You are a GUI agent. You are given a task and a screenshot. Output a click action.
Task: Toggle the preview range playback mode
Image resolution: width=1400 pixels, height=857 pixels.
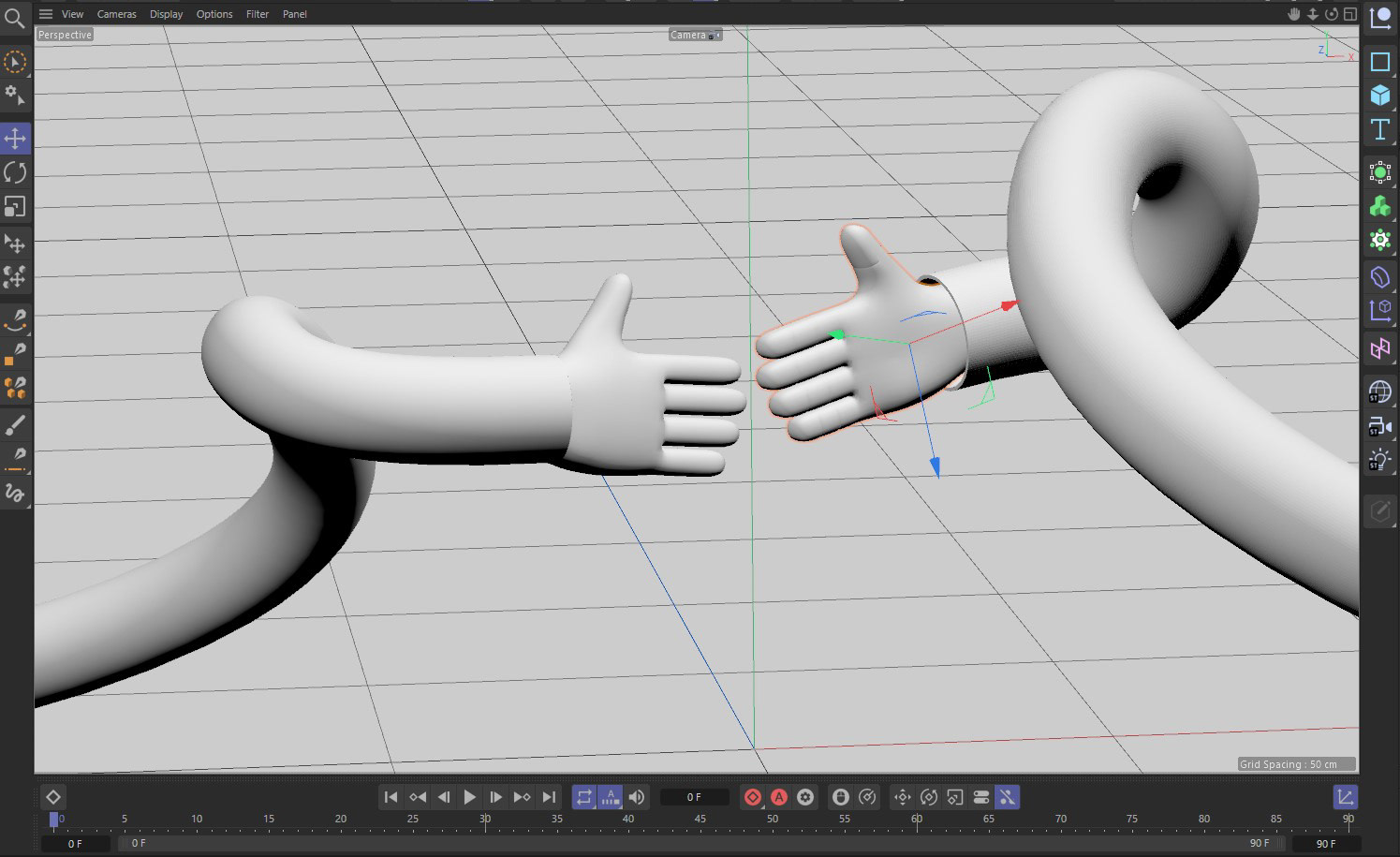611,797
